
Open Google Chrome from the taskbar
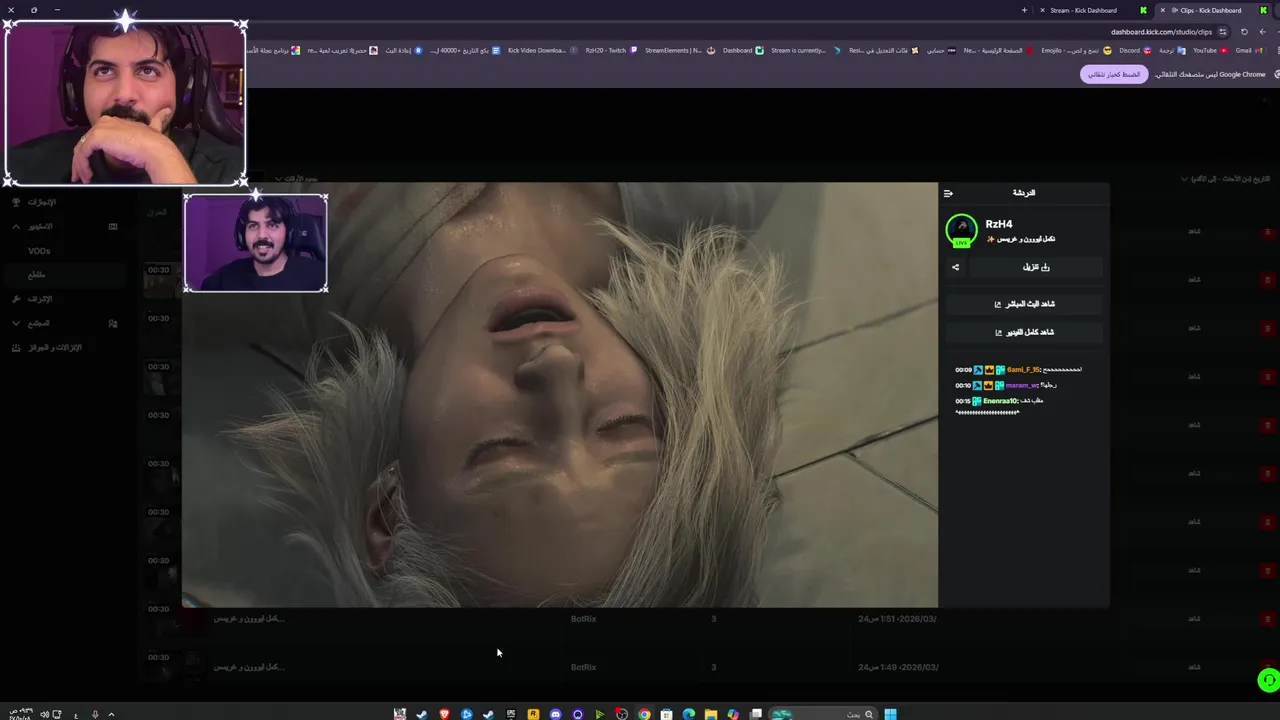click(x=644, y=714)
